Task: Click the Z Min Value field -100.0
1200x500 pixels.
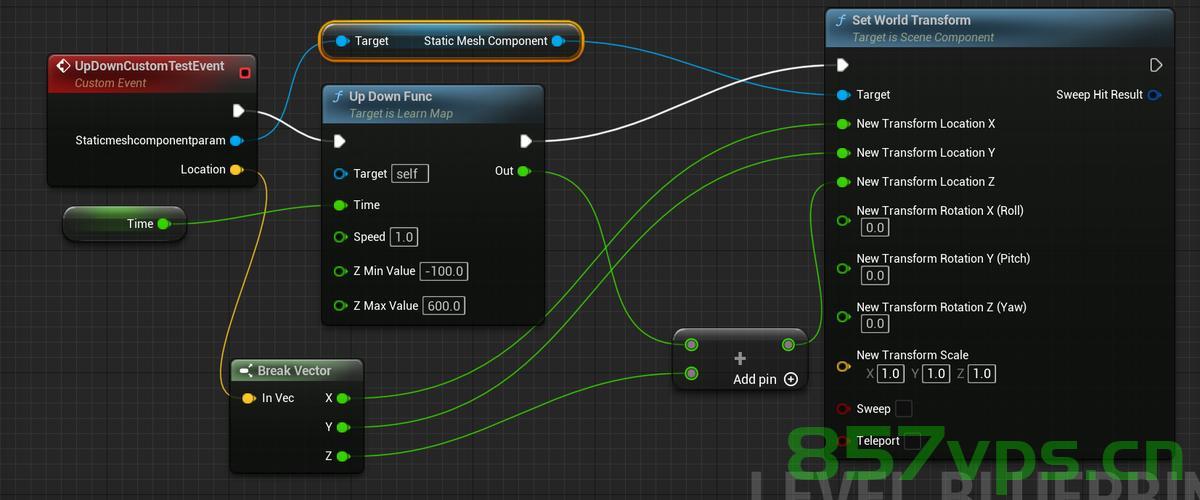Action: tap(445, 271)
